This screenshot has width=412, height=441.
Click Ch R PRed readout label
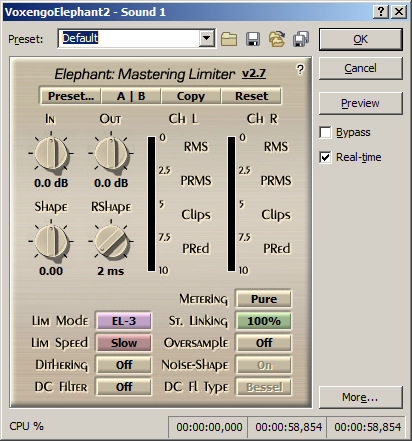(277, 249)
